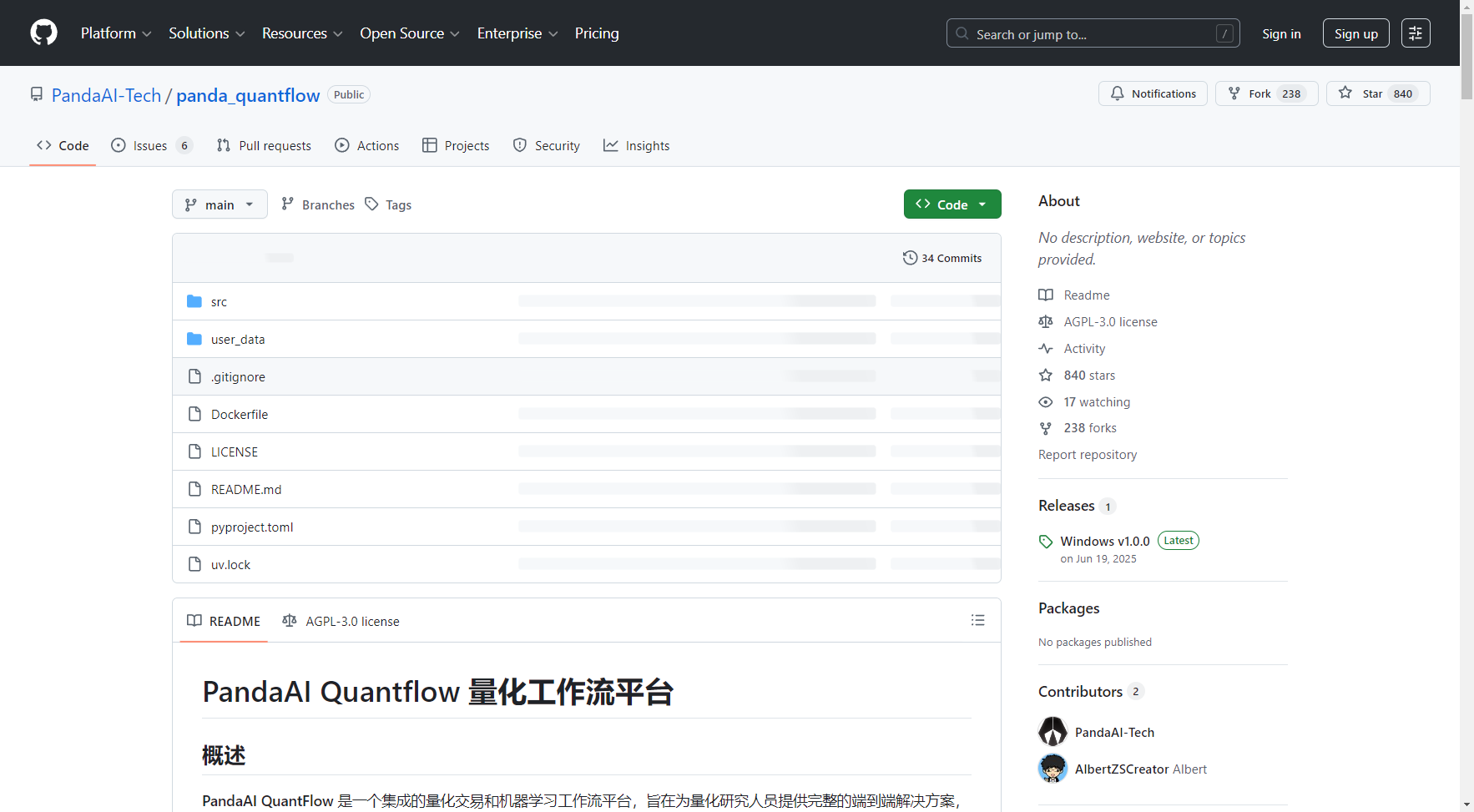Image resolution: width=1474 pixels, height=812 pixels.
Task: Click the commit history clock icon
Action: tap(911, 258)
